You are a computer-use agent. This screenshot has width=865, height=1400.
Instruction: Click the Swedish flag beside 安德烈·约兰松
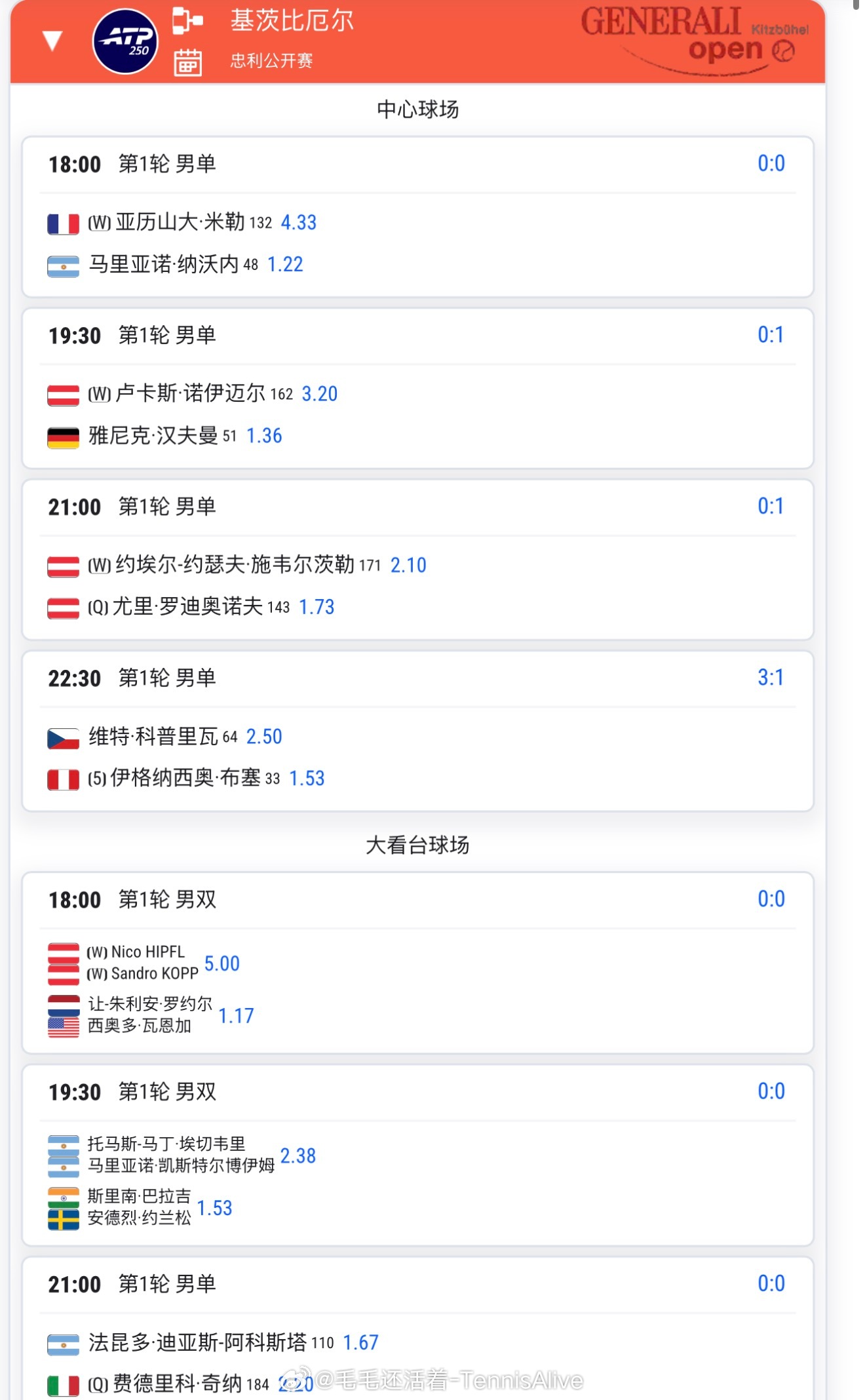click(64, 1219)
